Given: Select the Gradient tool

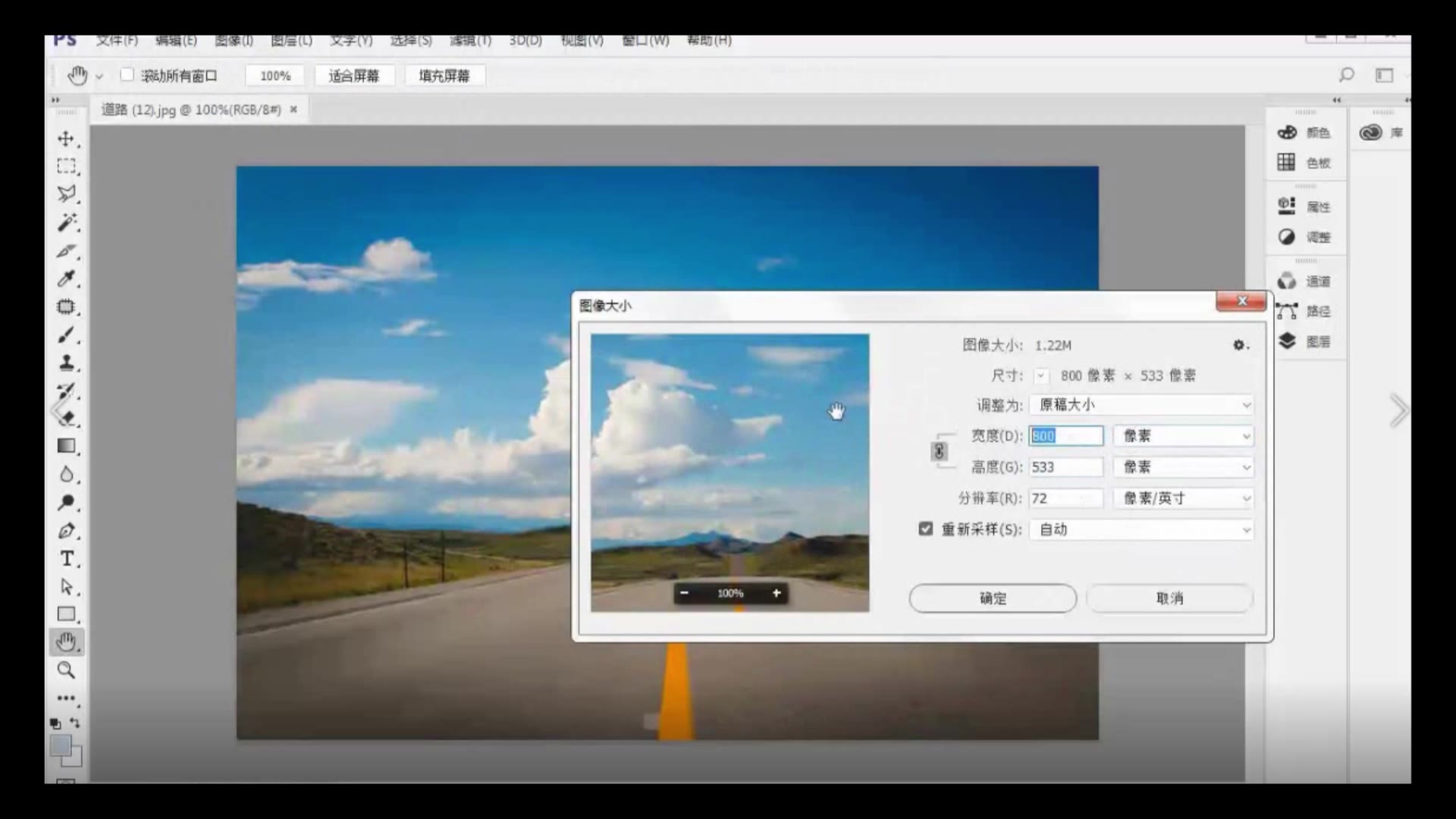Looking at the screenshot, I should [x=67, y=446].
